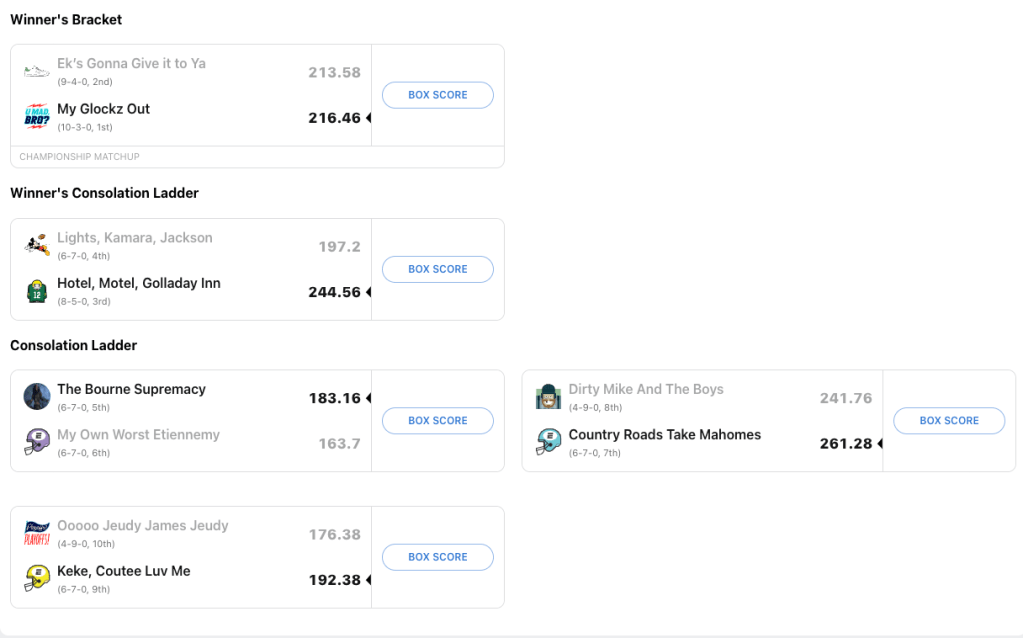The width and height of the screenshot is (1023, 638).
Task: Click the Lights, Kamara, Jackson team logo
Action: point(36,245)
